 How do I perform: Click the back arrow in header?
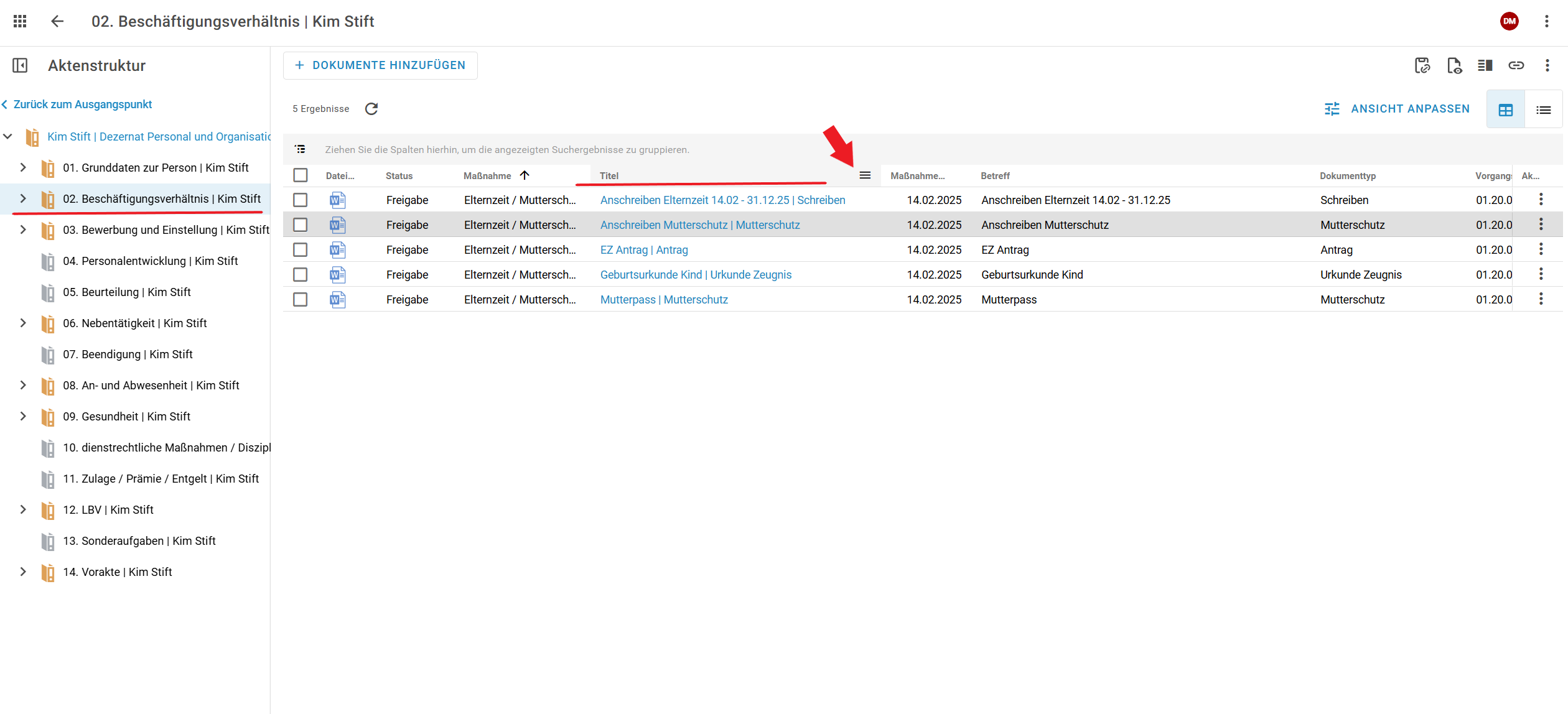click(x=57, y=21)
